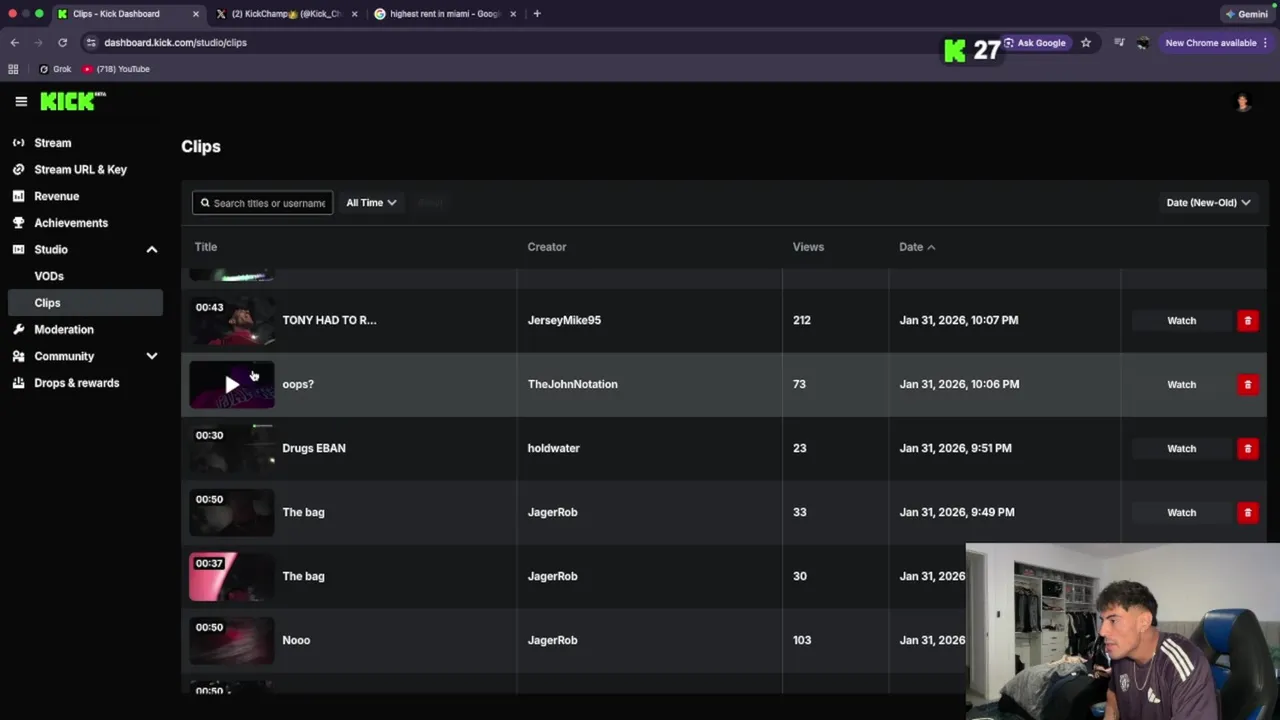Viewport: 1280px width, 720px height.
Task: Delete the Drugs EBAN clip
Action: point(1247,448)
